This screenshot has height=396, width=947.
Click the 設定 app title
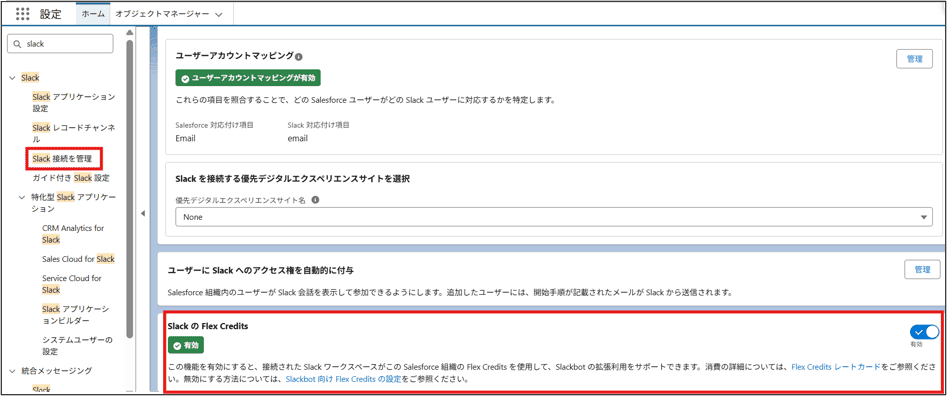(50, 14)
